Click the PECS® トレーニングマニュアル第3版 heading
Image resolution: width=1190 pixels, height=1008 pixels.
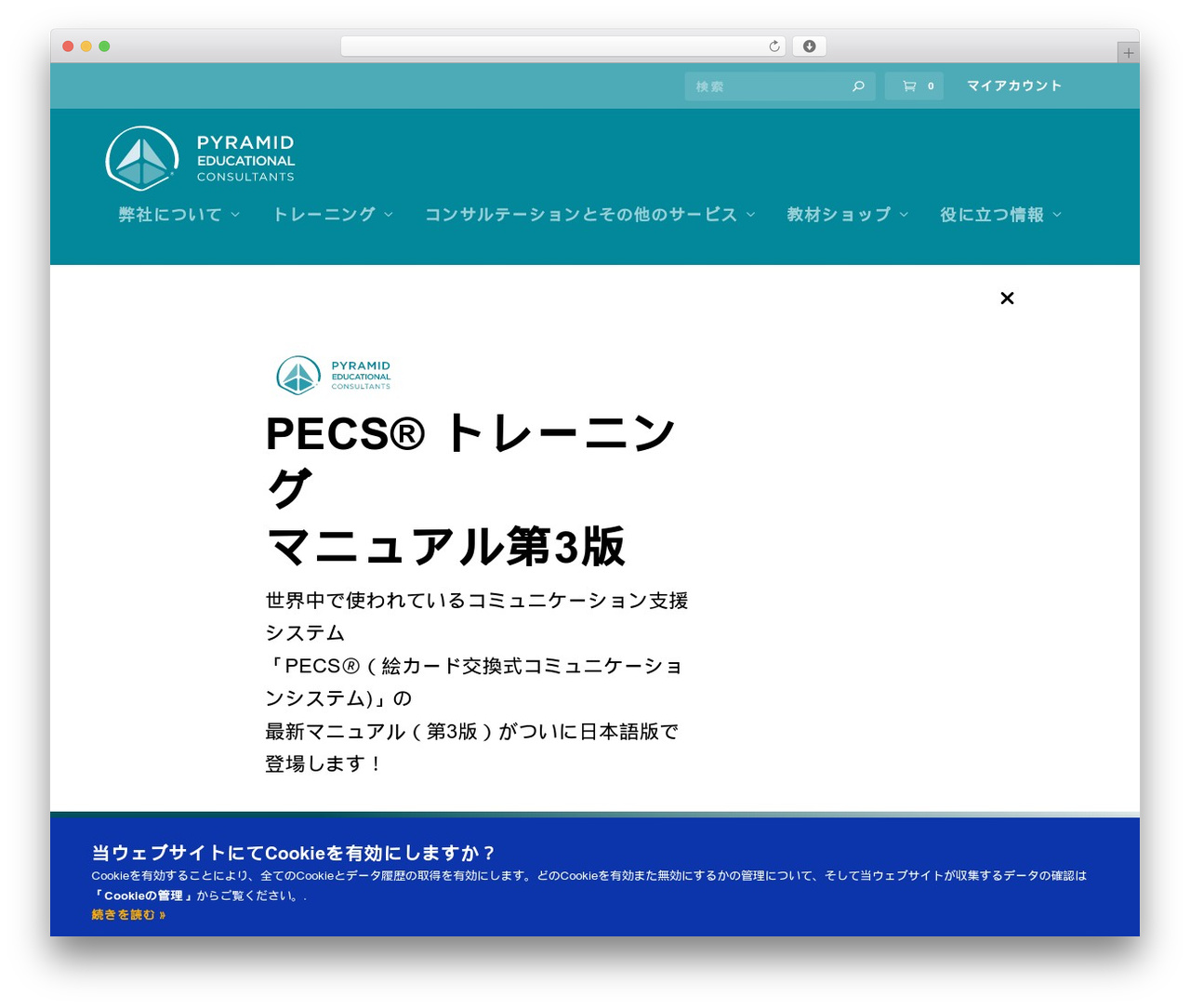(470, 489)
